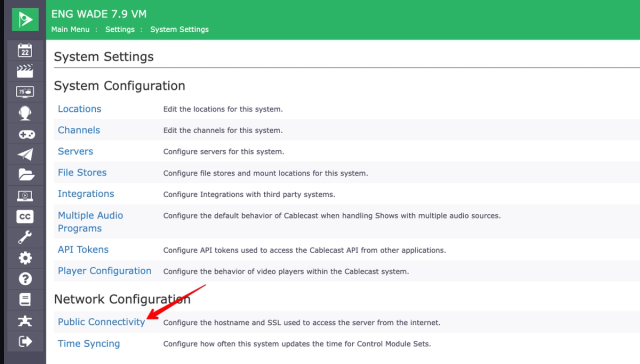Go to Main Menu breadcrumb

[70, 29]
